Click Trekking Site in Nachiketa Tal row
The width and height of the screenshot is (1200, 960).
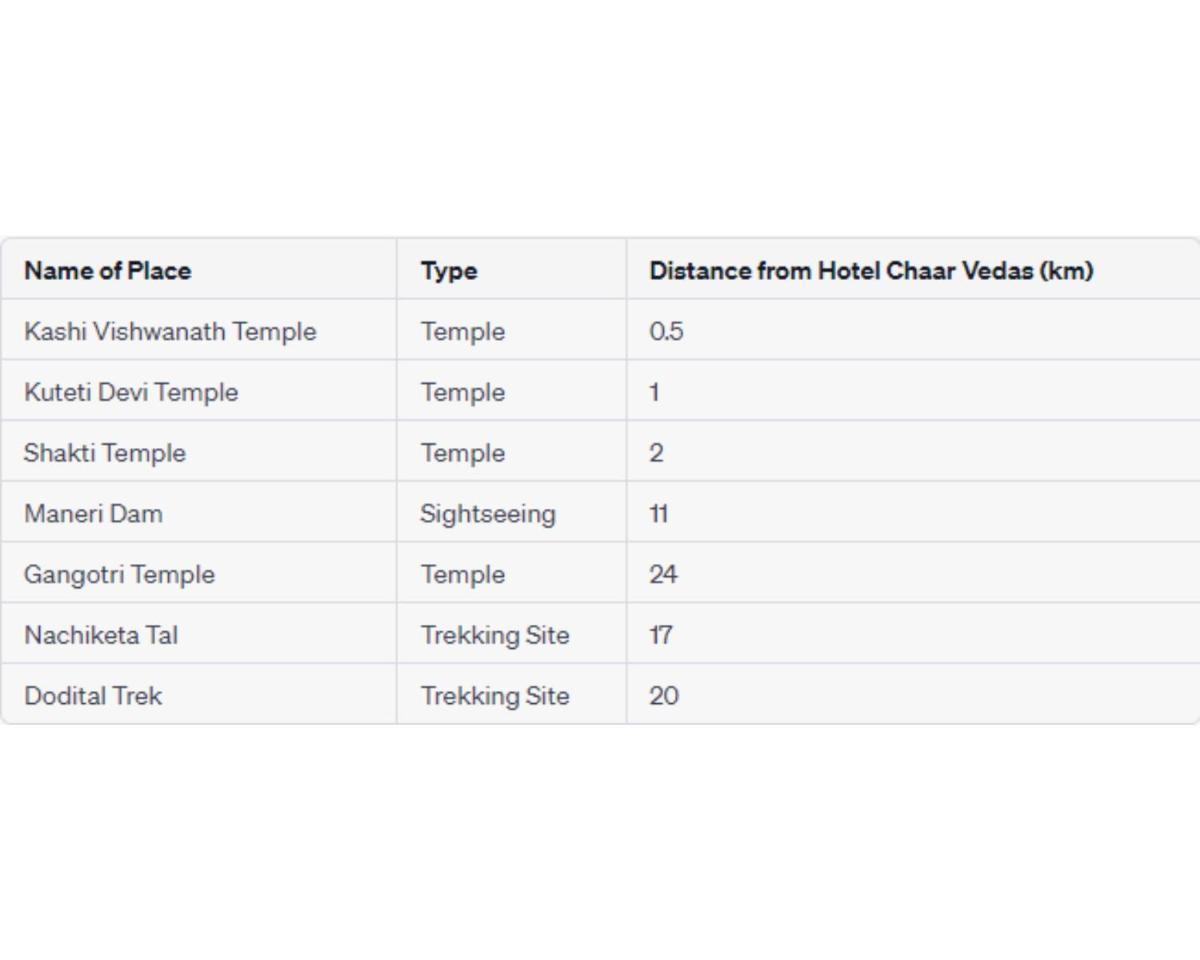click(x=494, y=635)
